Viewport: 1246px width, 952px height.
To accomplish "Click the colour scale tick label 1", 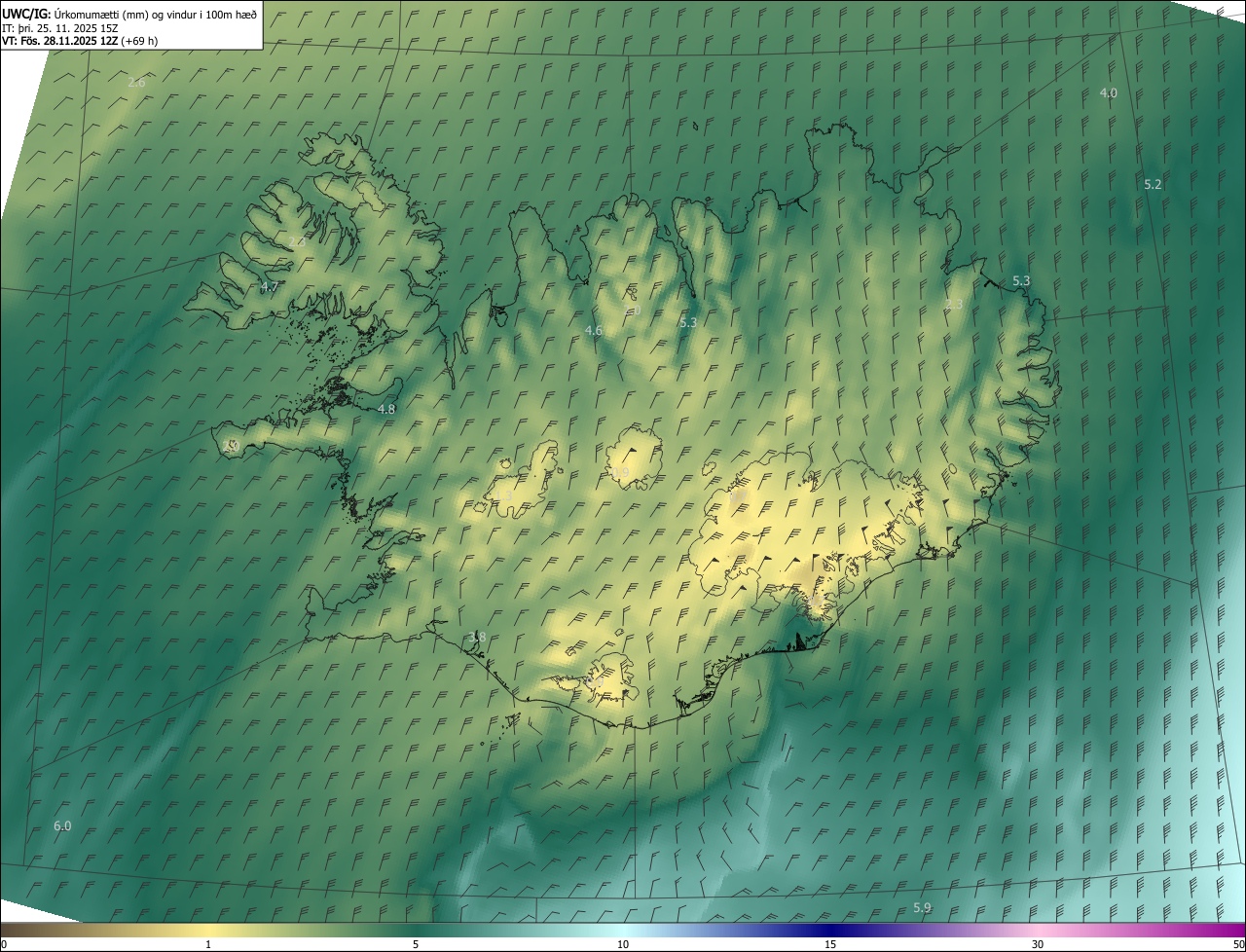I will coord(208,944).
